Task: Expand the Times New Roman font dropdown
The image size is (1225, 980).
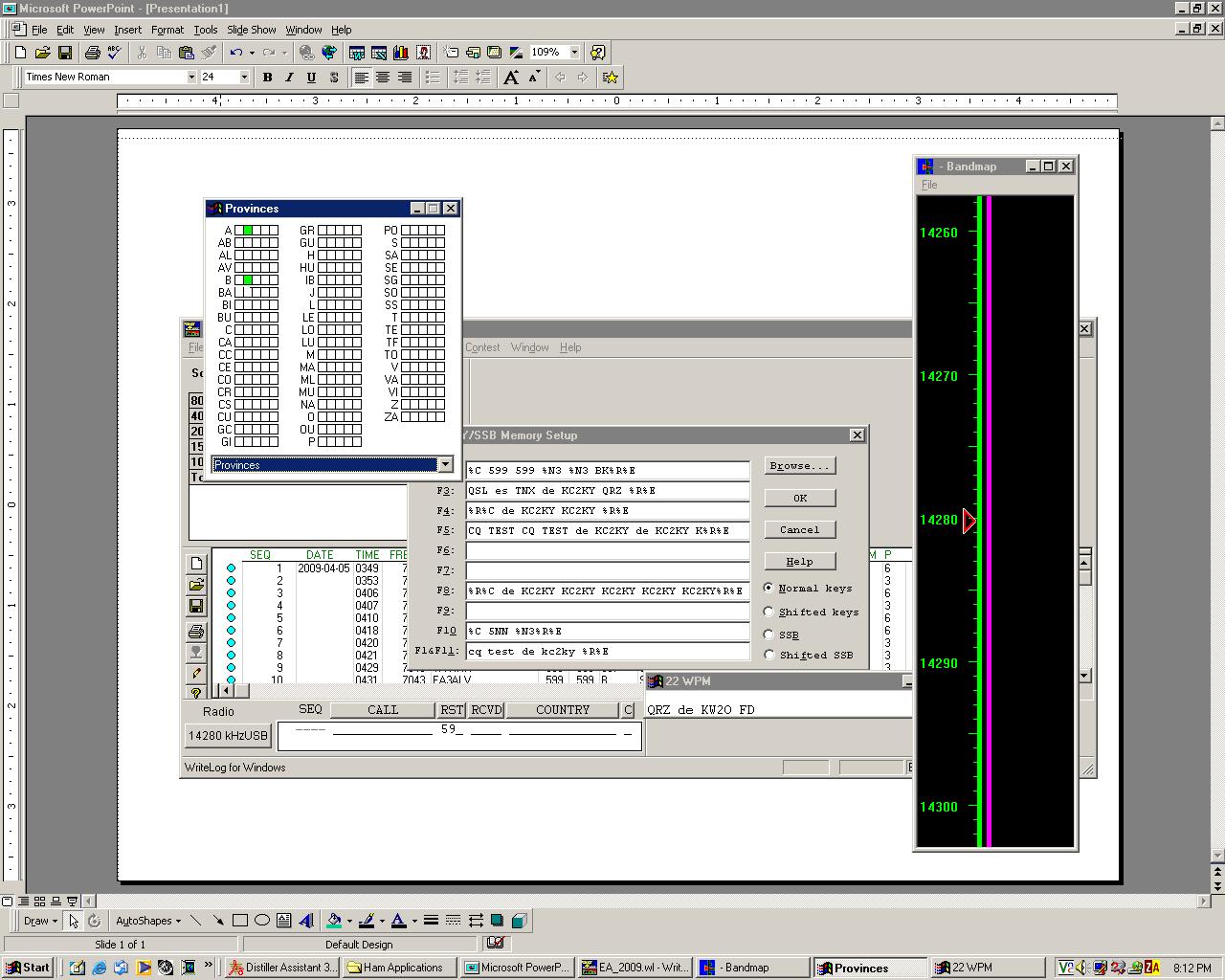Action: click(191, 78)
